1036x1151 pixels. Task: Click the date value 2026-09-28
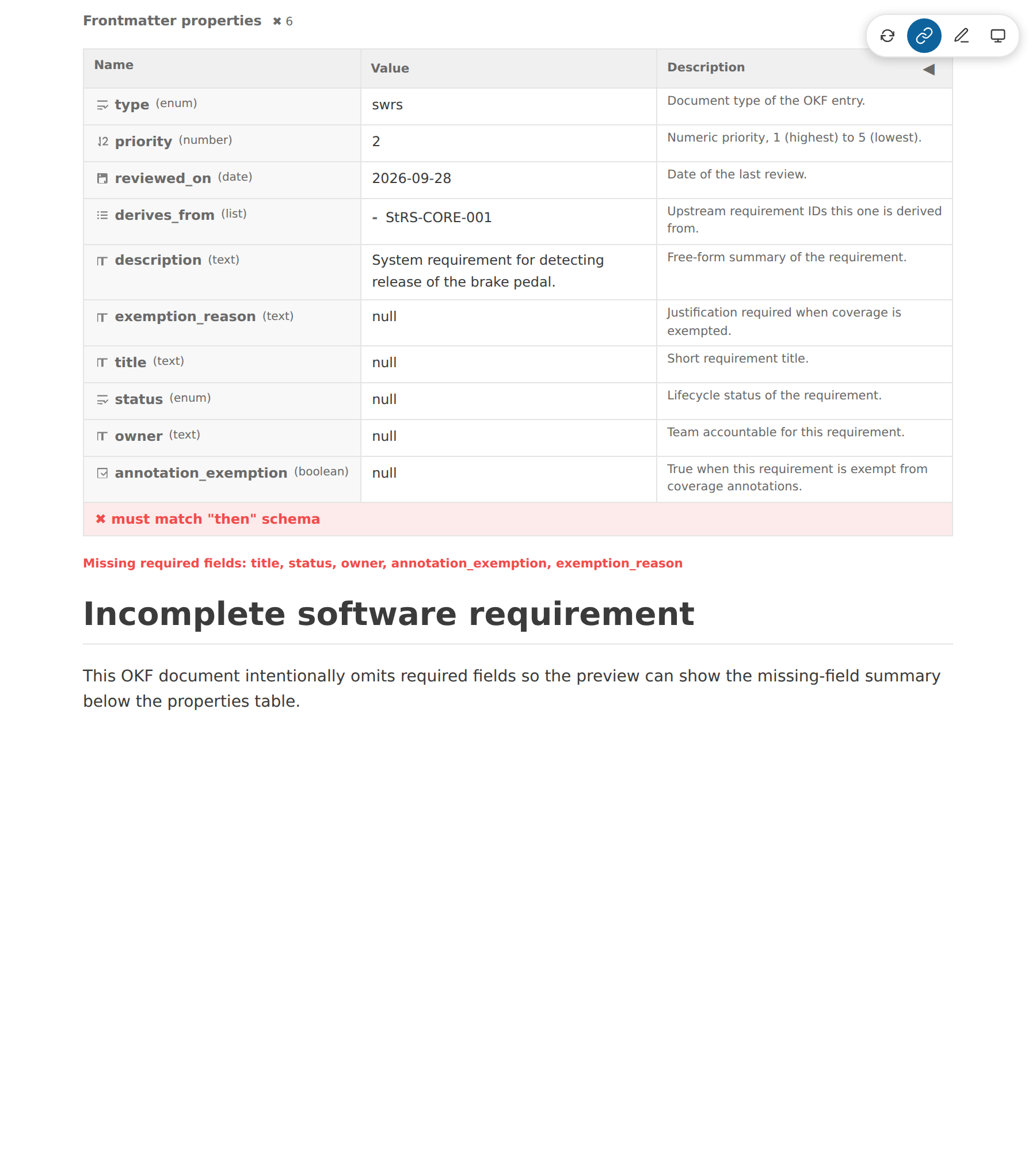point(412,178)
